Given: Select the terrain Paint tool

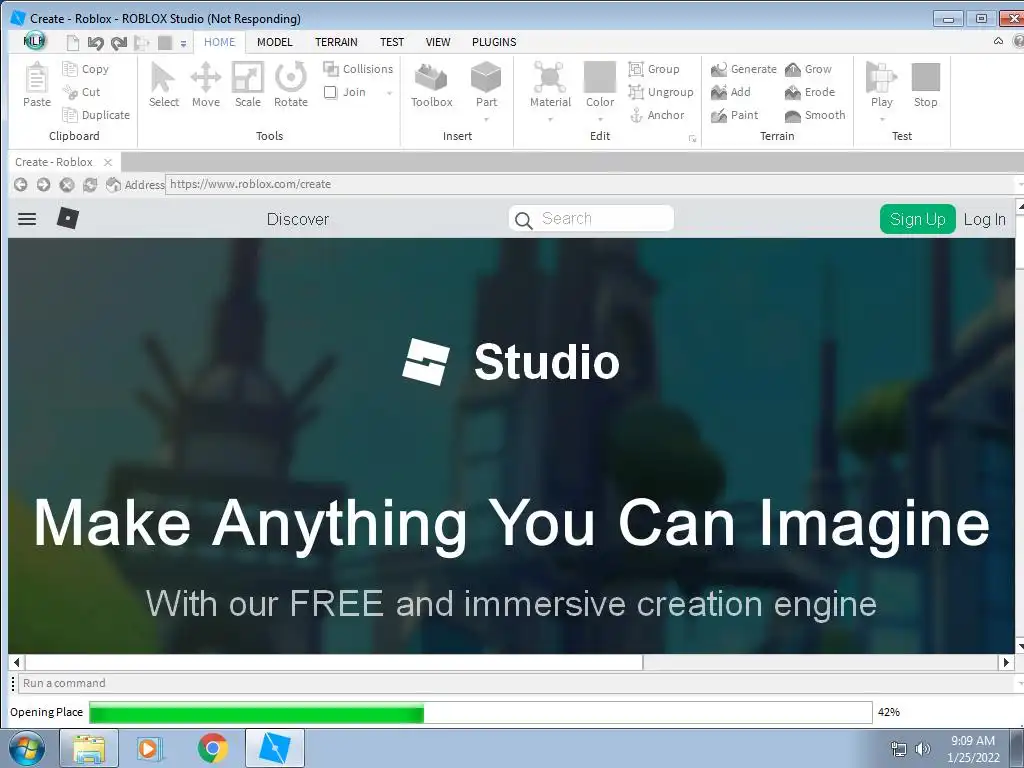Looking at the screenshot, I should pyautogui.click(x=735, y=115).
